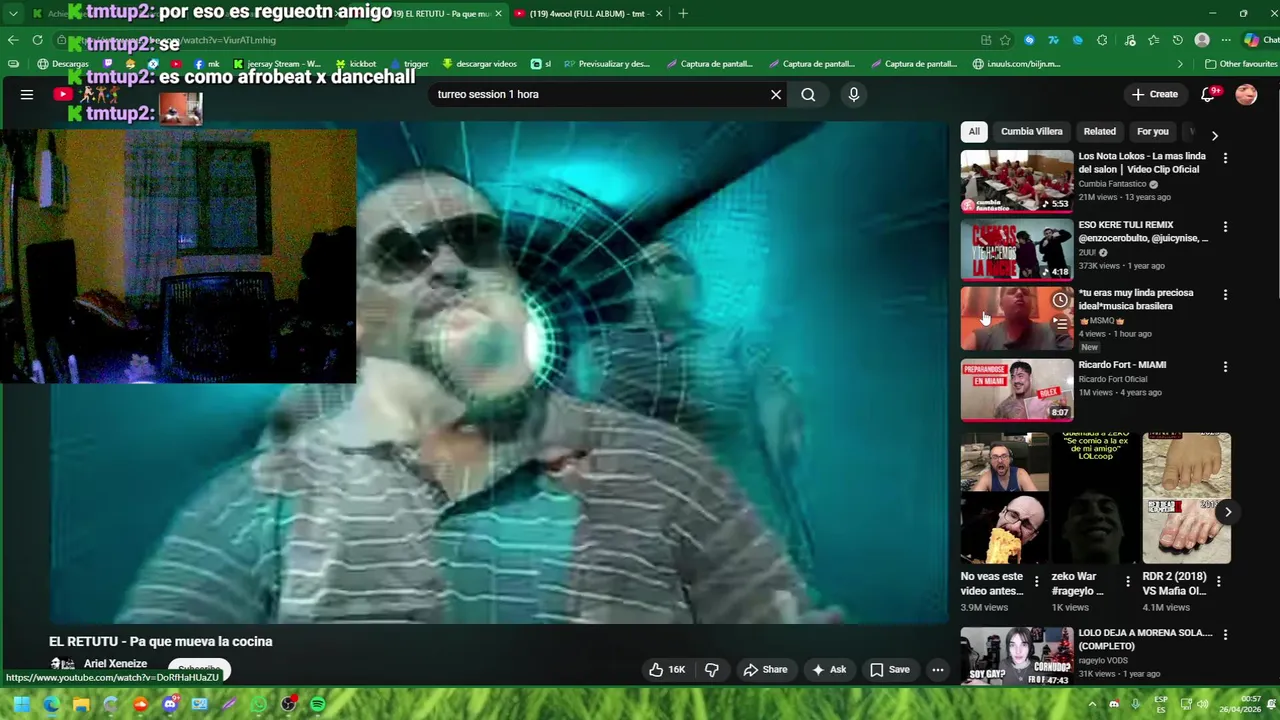The width and height of the screenshot is (1280, 720).
Task: Open the Ariel Xeneize channel link
Action: pos(115,664)
